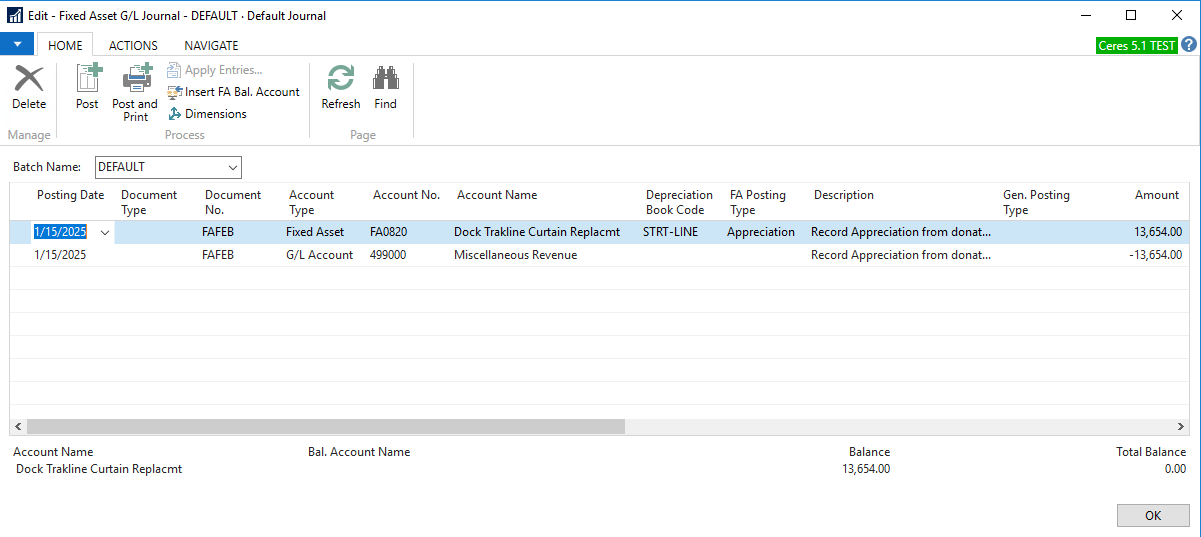Click the FA0820 account number cell
This screenshot has height=537, width=1201.
coord(389,232)
